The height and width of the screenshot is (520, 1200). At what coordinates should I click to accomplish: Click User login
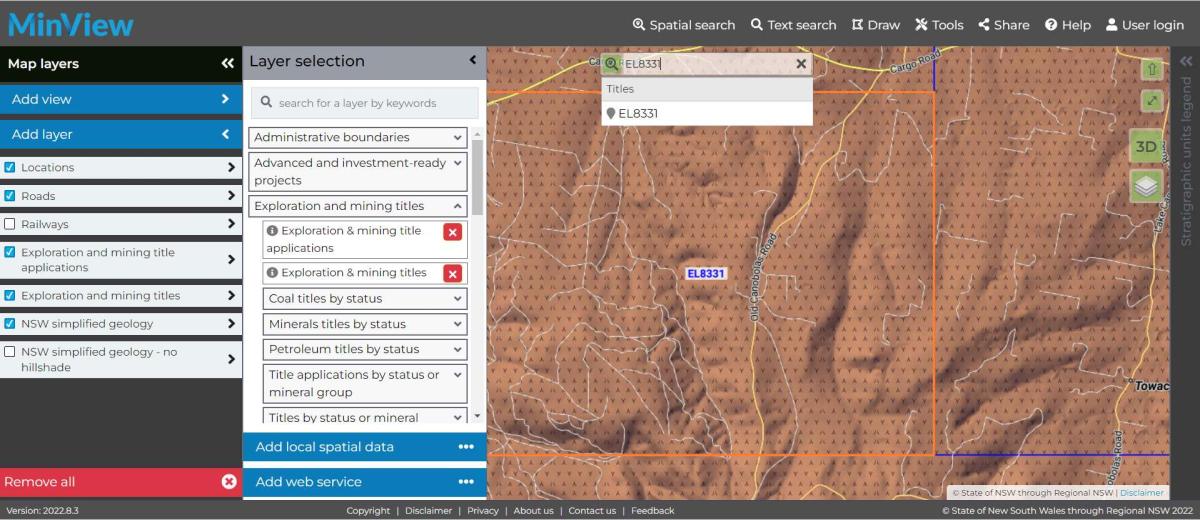pos(1144,25)
